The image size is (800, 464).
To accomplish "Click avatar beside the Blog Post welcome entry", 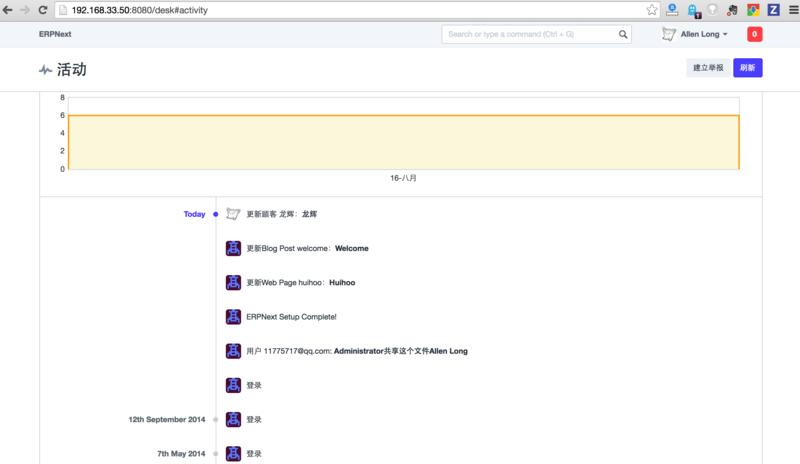I will (233, 248).
